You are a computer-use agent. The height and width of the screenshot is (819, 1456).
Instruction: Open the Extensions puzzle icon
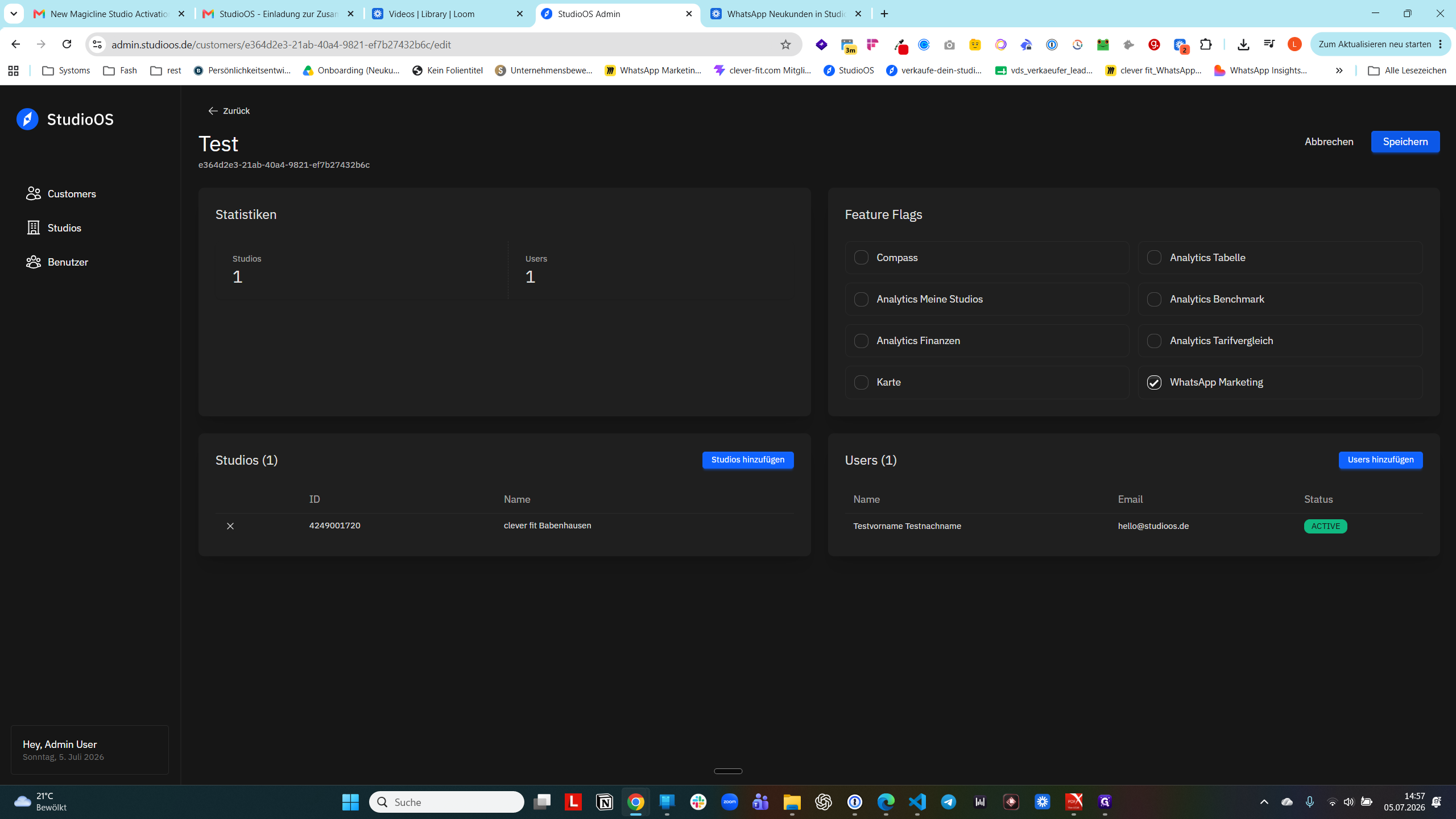(x=1206, y=44)
